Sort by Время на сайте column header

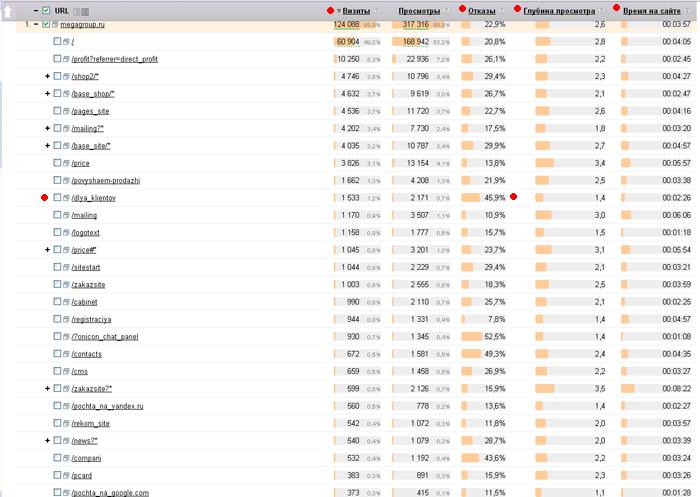click(x=652, y=11)
